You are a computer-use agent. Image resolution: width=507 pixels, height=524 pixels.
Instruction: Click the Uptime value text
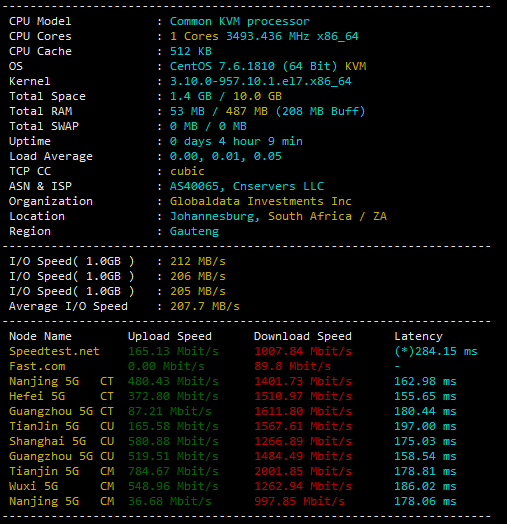coord(236,141)
